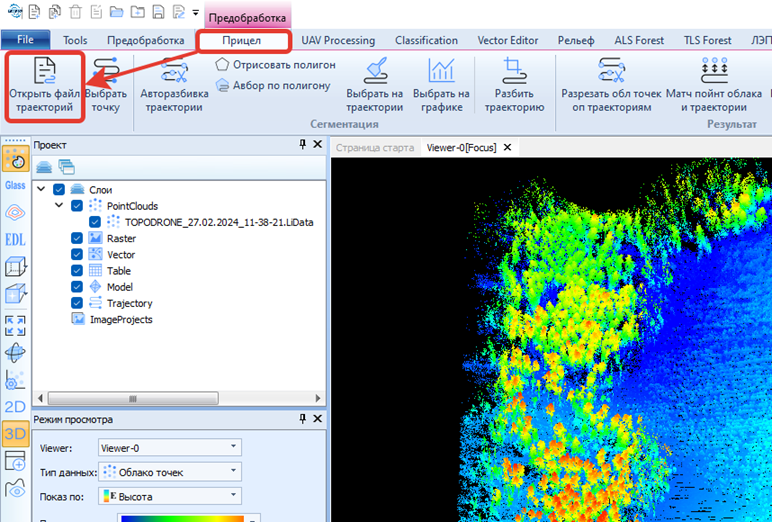
Task: Open the Classification ribbon tab
Action: click(x=426, y=40)
